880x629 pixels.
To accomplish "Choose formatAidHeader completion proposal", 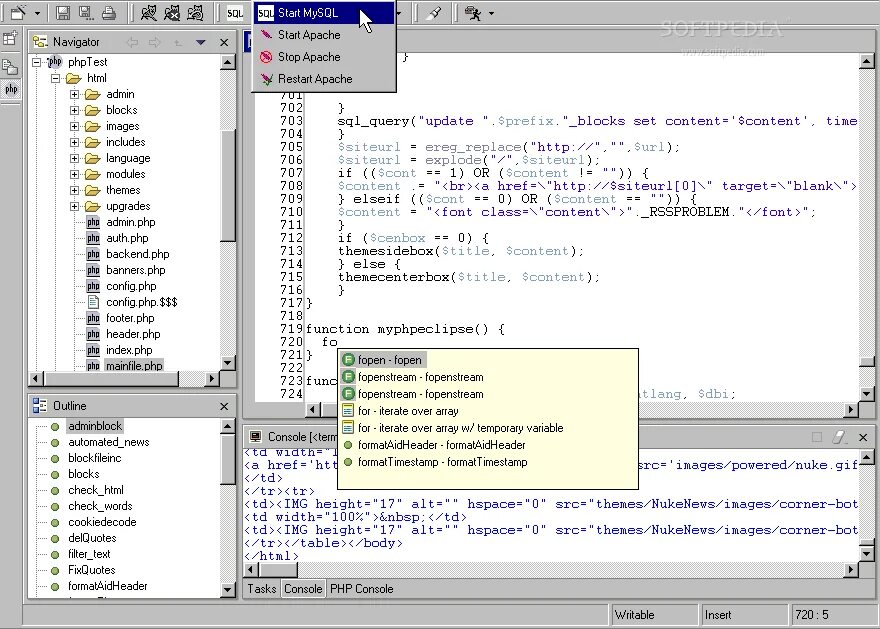I will pos(442,445).
